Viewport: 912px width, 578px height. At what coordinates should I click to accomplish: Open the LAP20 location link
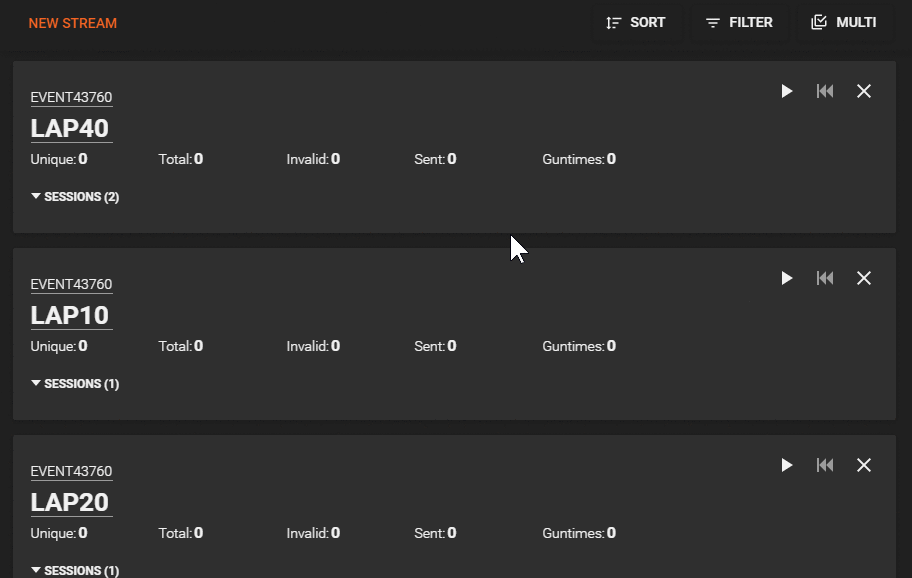70,502
